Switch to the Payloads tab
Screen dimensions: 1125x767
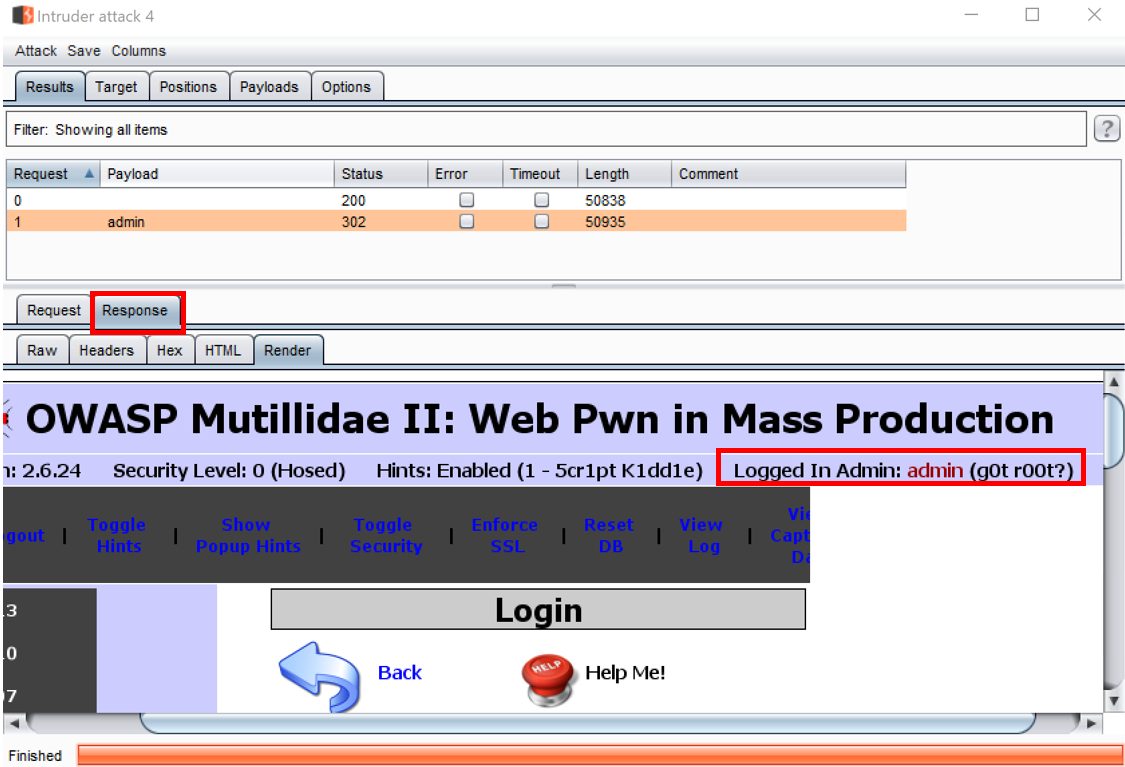point(269,87)
